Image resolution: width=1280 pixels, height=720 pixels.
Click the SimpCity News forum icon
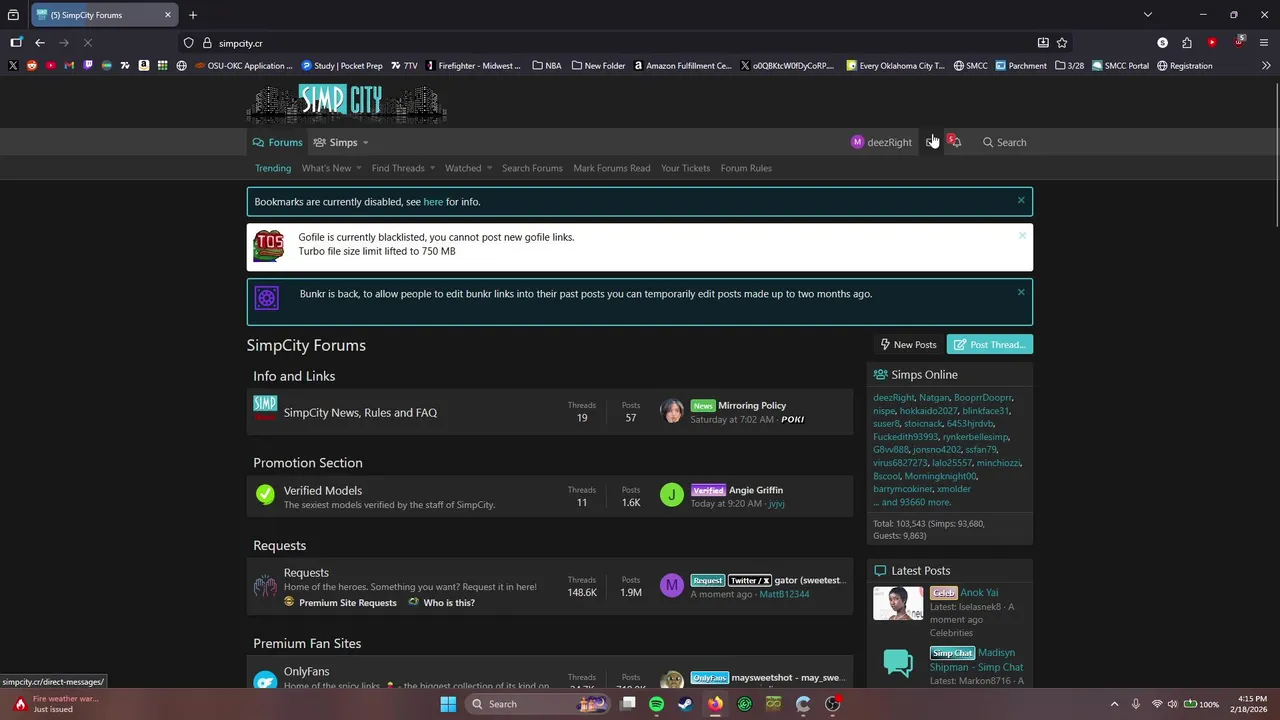tap(265, 407)
